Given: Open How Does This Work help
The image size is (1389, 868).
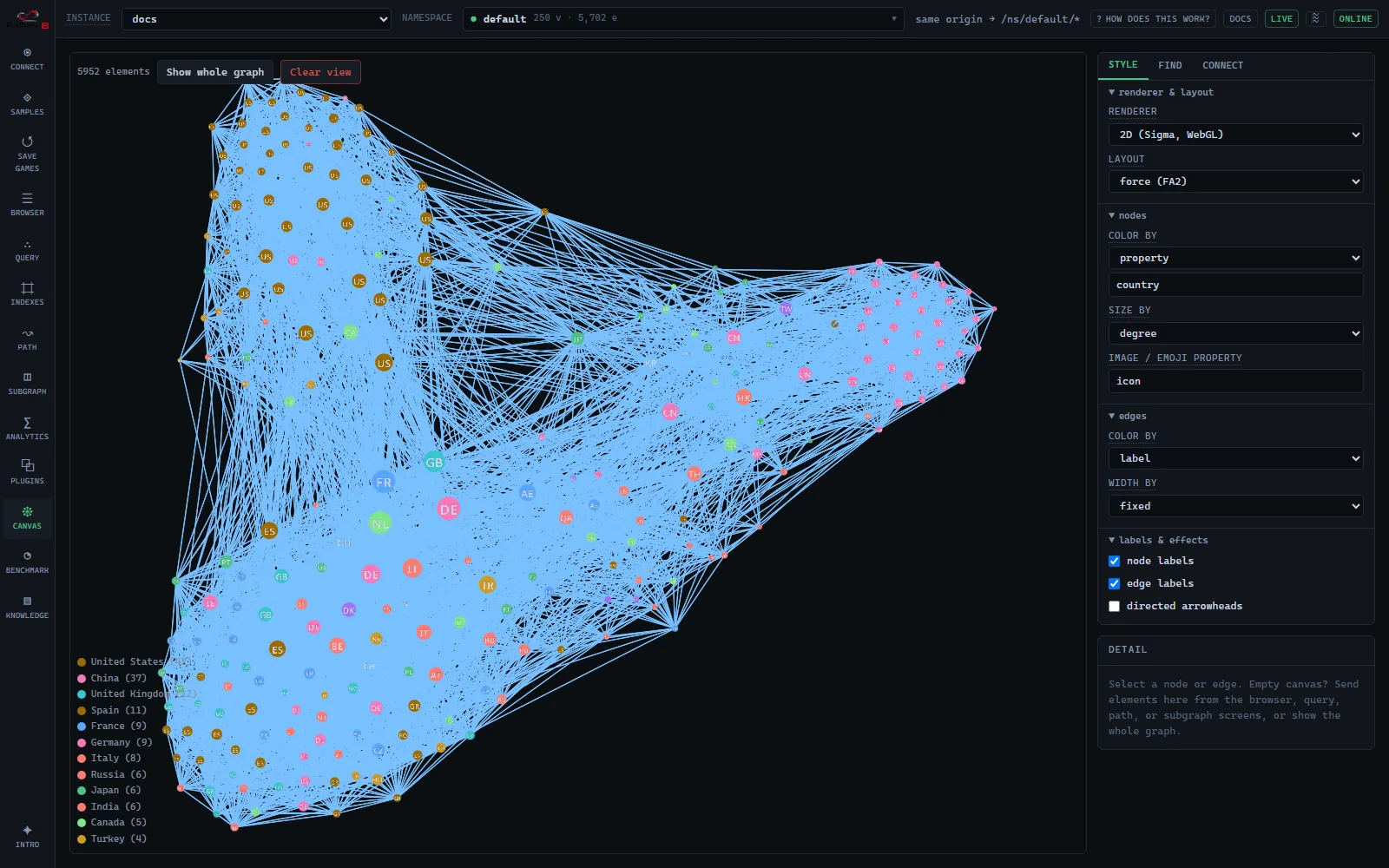Looking at the screenshot, I should click(1153, 18).
